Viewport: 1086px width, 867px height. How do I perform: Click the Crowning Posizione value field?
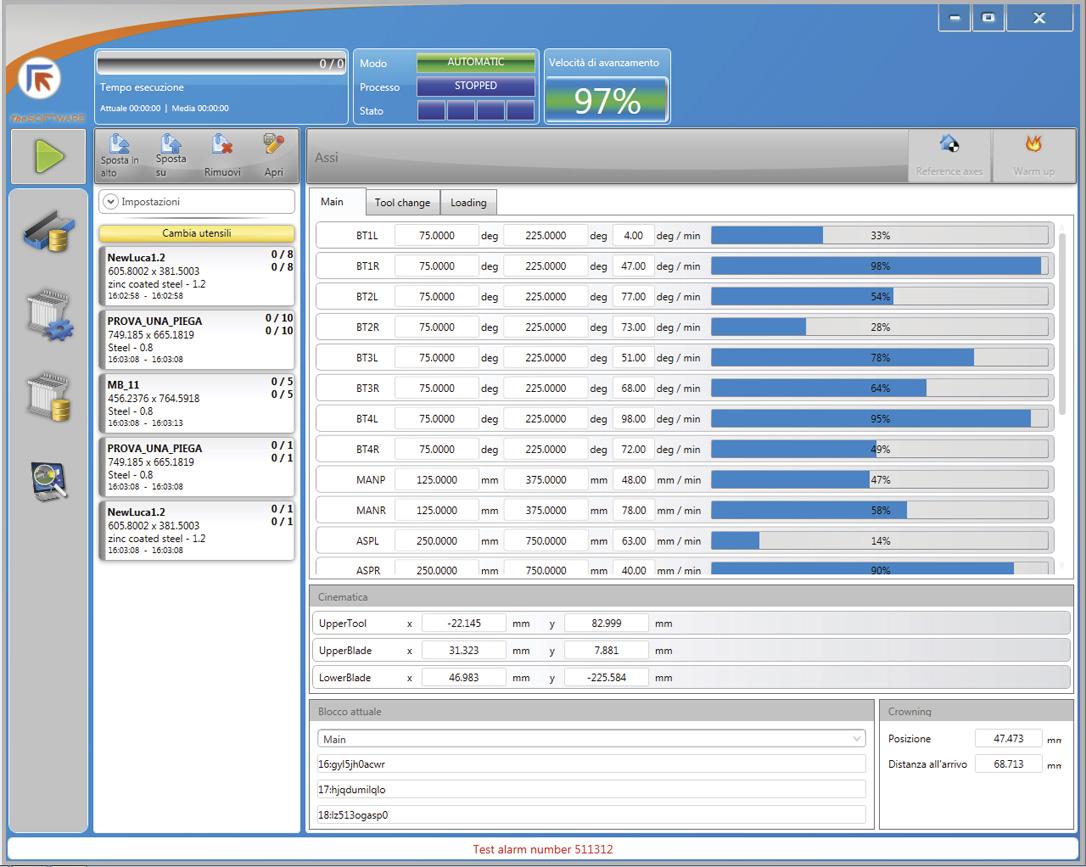coord(1007,739)
